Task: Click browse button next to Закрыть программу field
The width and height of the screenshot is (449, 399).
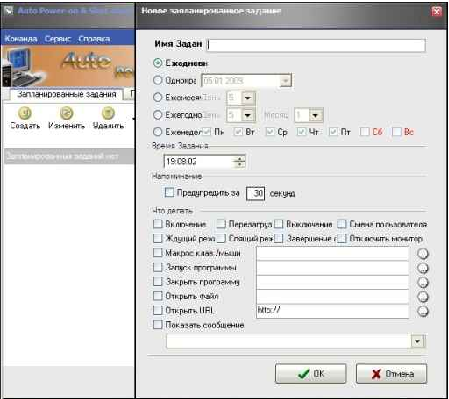Action: coord(423,282)
